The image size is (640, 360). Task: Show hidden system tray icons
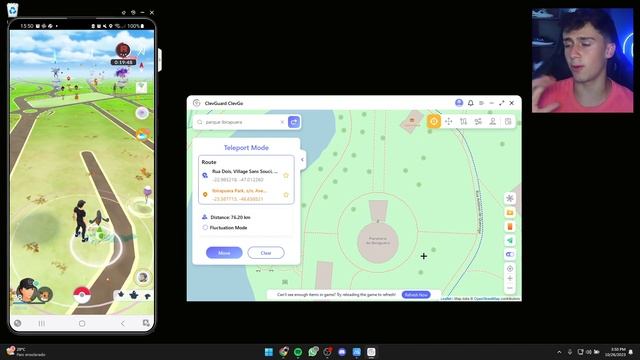(559, 352)
